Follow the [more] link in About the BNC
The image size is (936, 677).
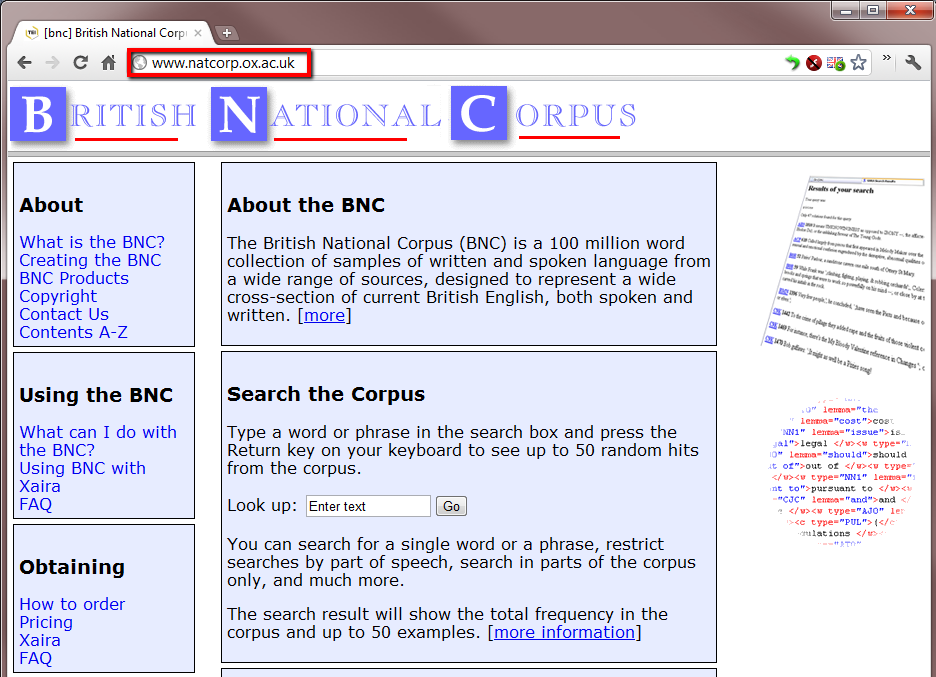[x=324, y=315]
